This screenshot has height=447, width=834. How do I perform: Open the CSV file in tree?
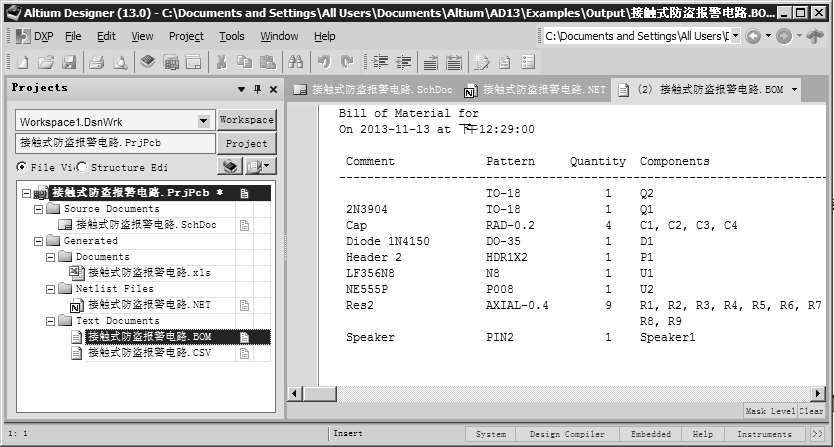pyautogui.click(x=149, y=353)
